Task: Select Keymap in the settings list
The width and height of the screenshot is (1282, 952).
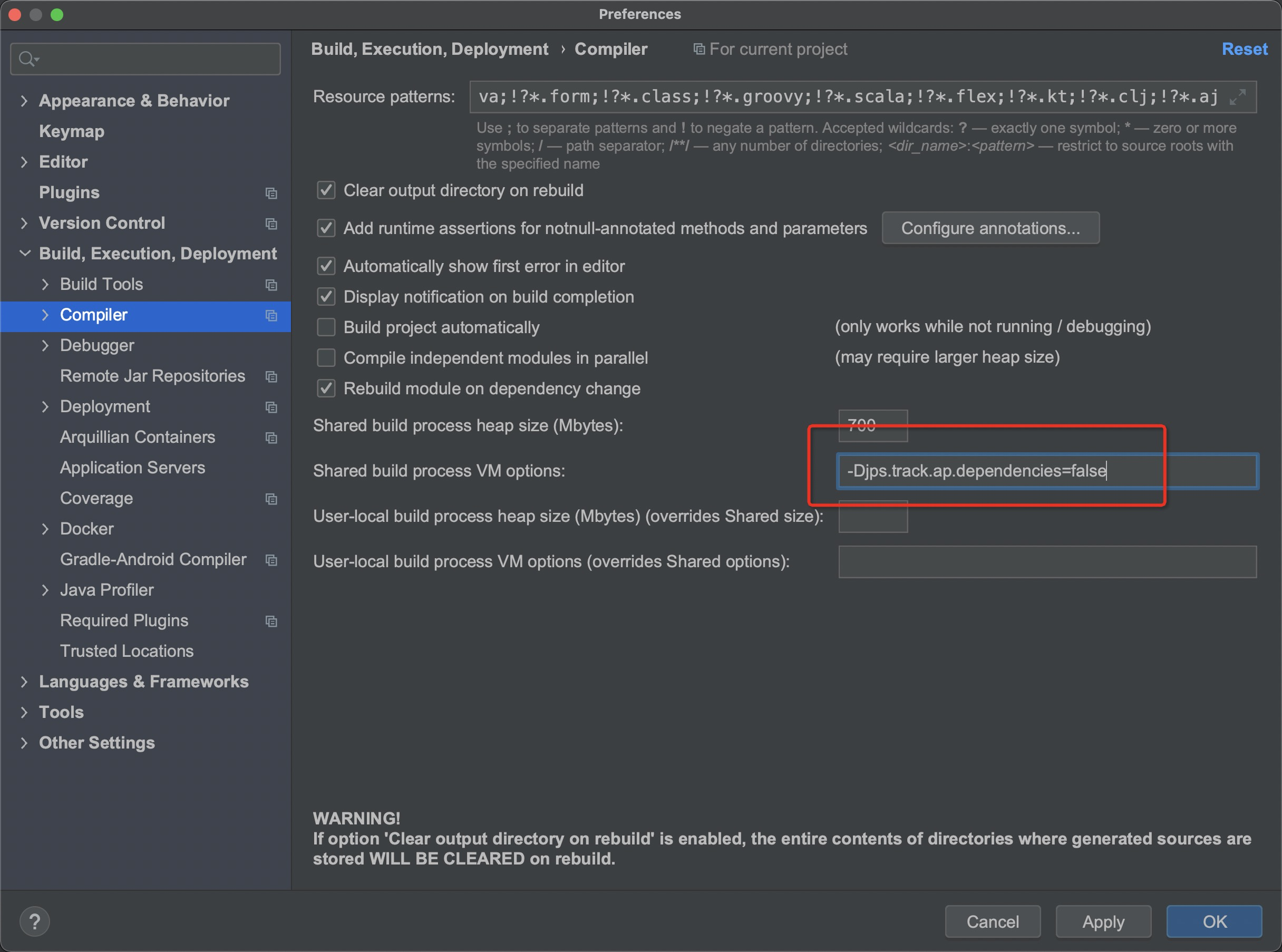Action: tap(72, 131)
